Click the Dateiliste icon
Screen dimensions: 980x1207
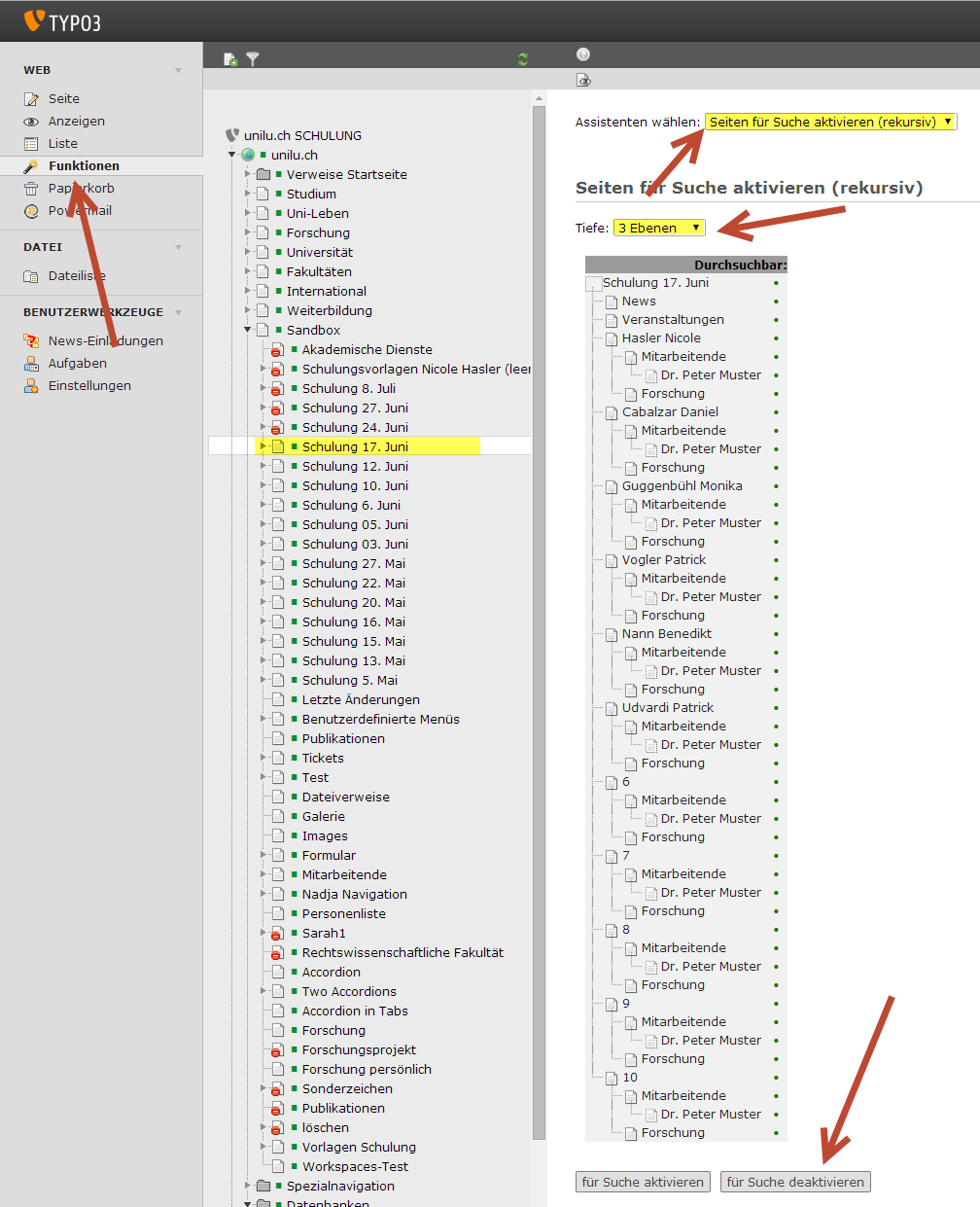pyautogui.click(x=31, y=276)
